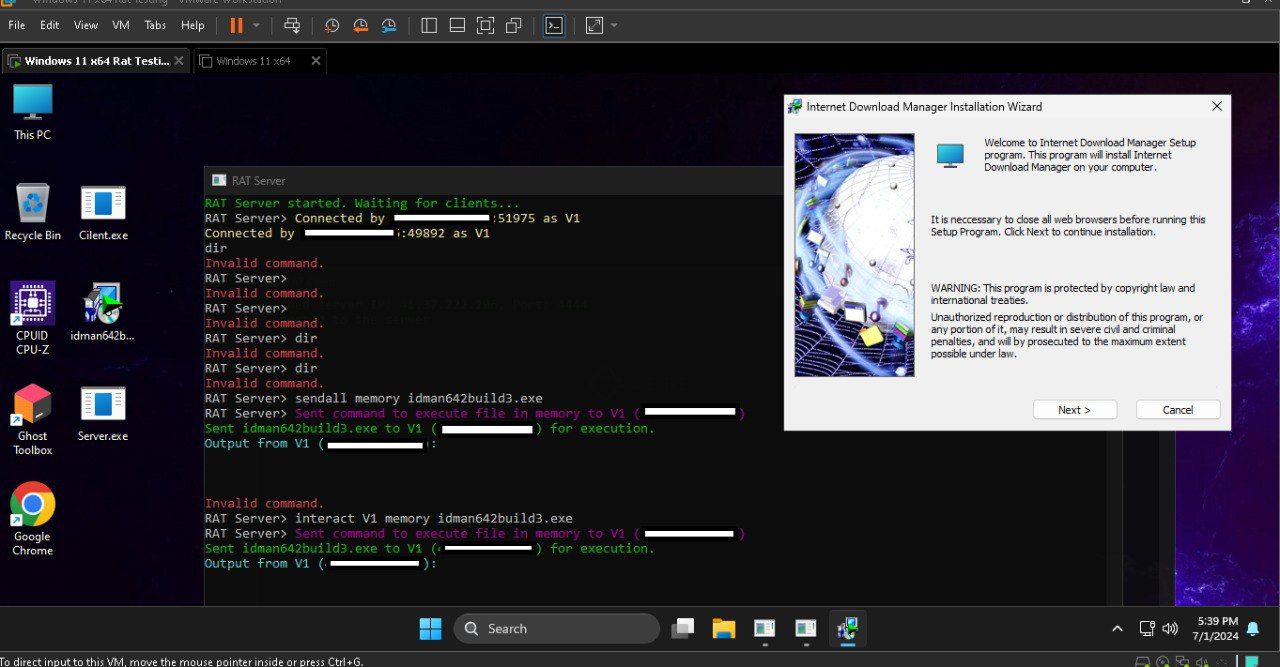This screenshot has height=667, width=1280.
Task: Open the power options dropdown arrow
Action: click(x=256, y=25)
